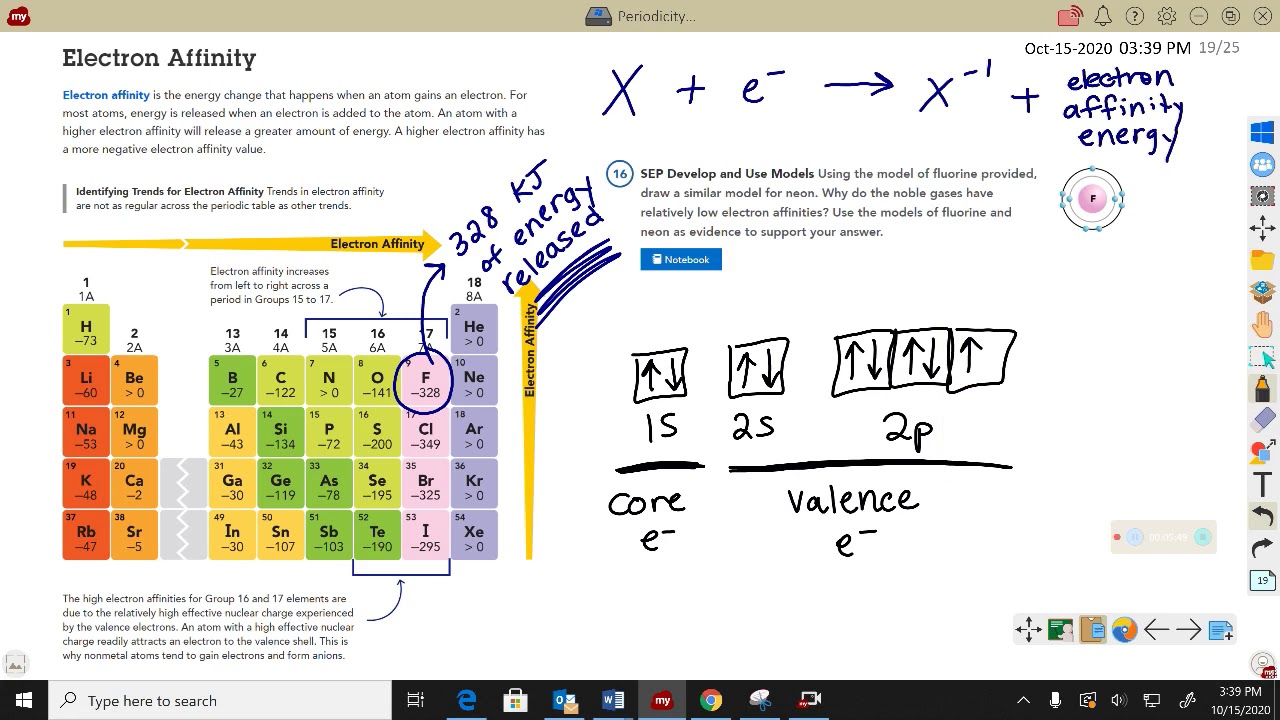Open the help question-mark icon
The width and height of the screenshot is (1280, 720).
[x=1135, y=16]
